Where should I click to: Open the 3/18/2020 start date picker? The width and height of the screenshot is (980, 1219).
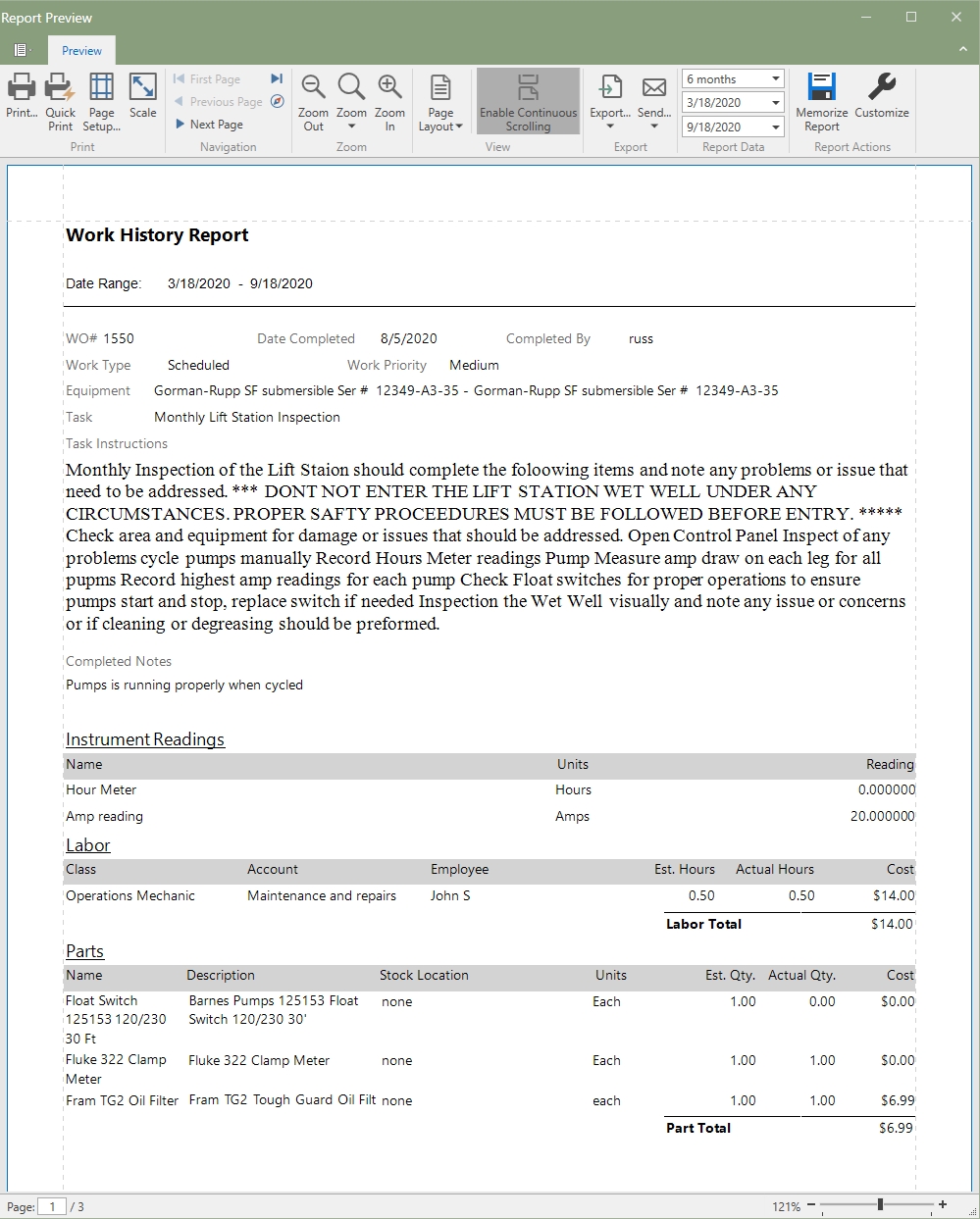coord(776,103)
